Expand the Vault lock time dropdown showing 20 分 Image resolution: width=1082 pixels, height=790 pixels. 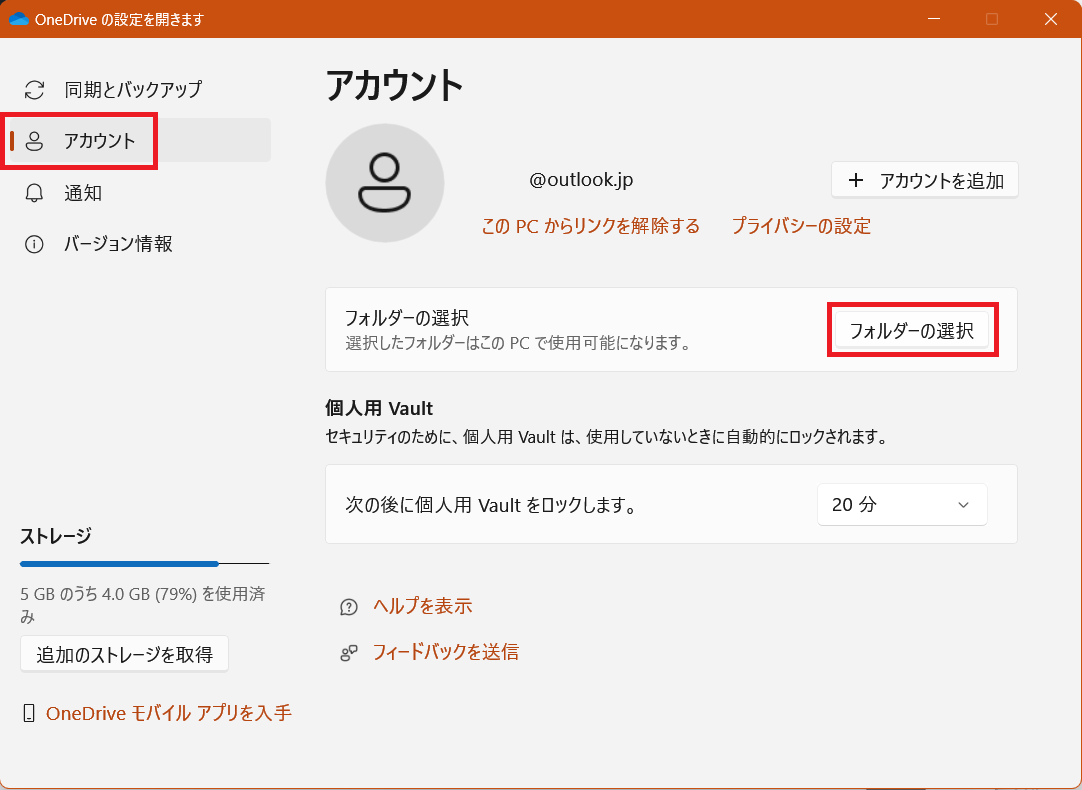(x=902, y=505)
